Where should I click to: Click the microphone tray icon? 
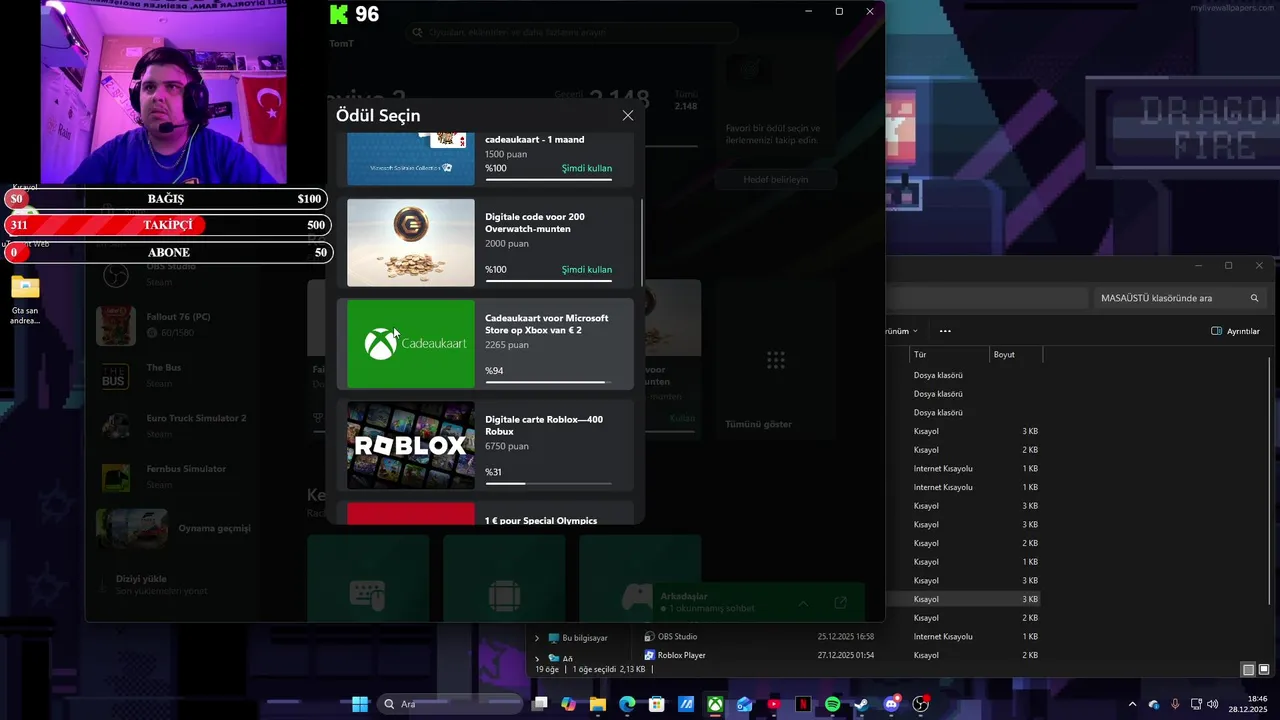click(1175, 704)
